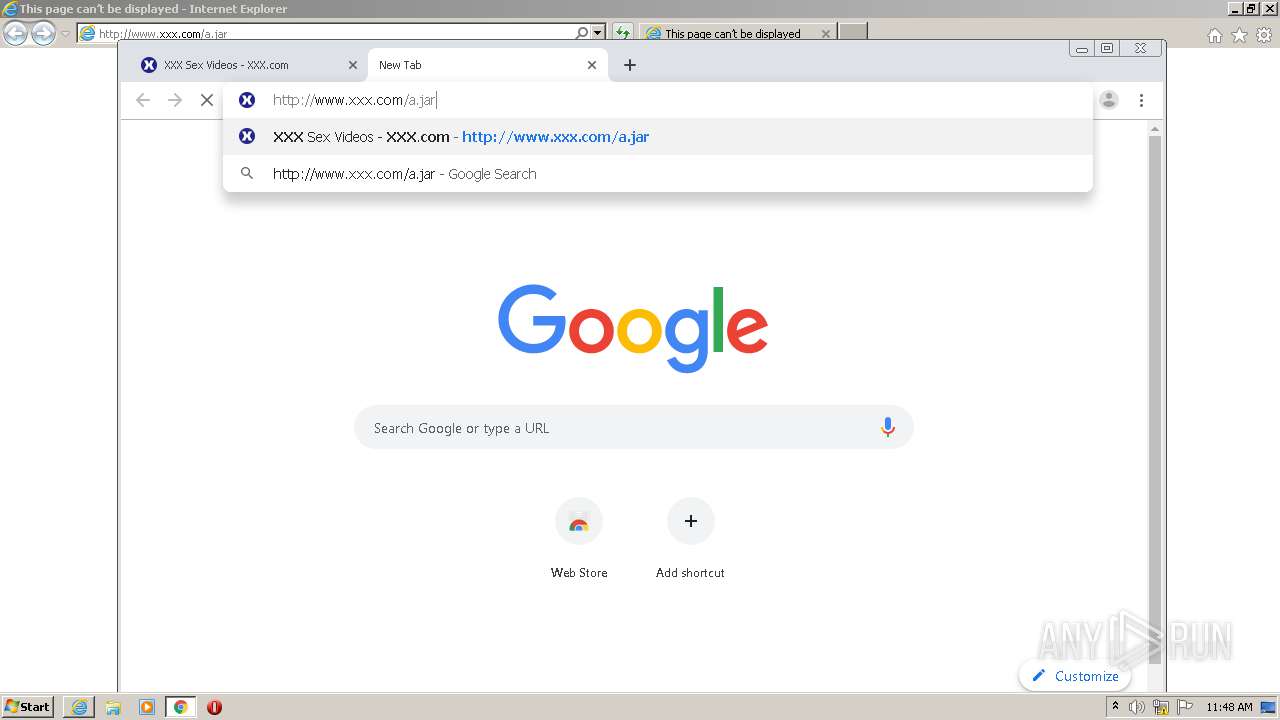Close IE tab This page can't be displayed
This screenshot has height=720, width=1280.
click(x=825, y=33)
